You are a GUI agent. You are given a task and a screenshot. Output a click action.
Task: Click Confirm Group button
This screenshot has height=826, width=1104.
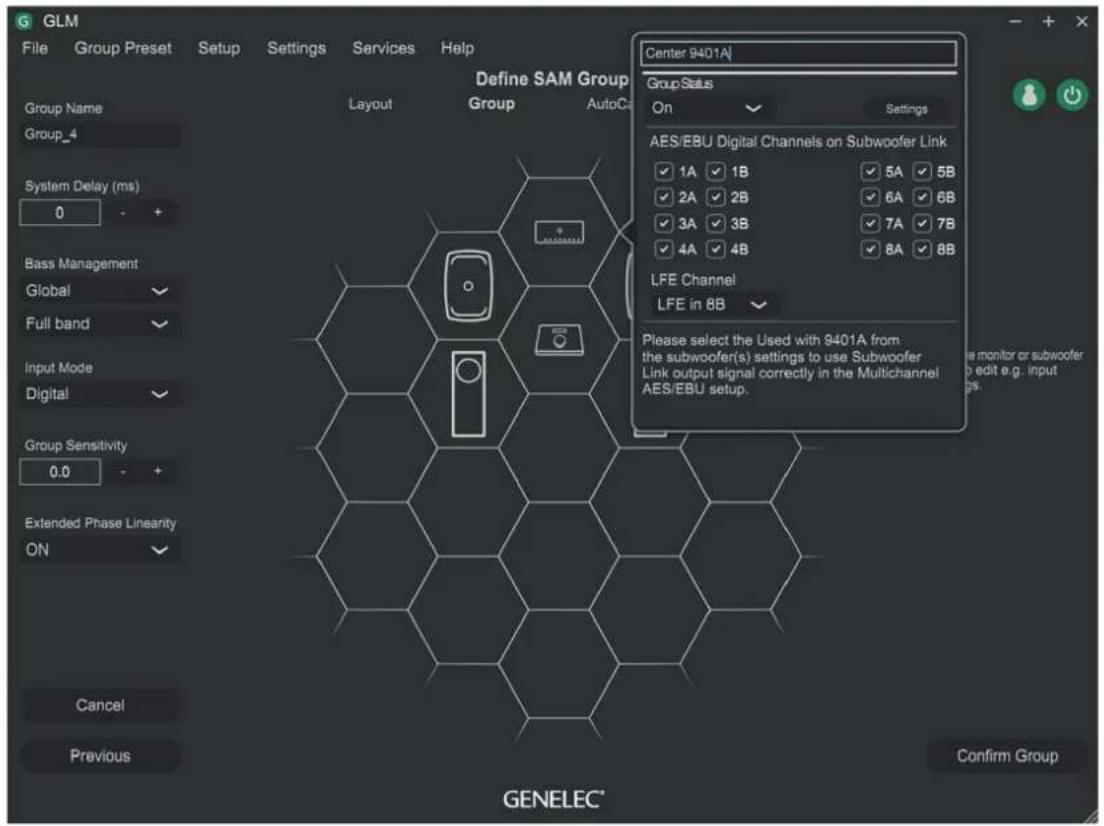point(1007,756)
